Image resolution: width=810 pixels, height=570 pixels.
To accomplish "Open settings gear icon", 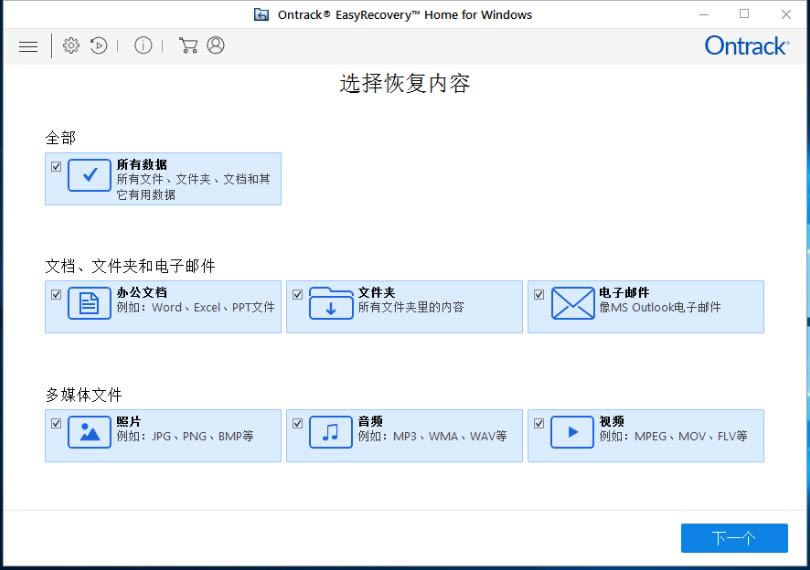I will [x=71, y=45].
